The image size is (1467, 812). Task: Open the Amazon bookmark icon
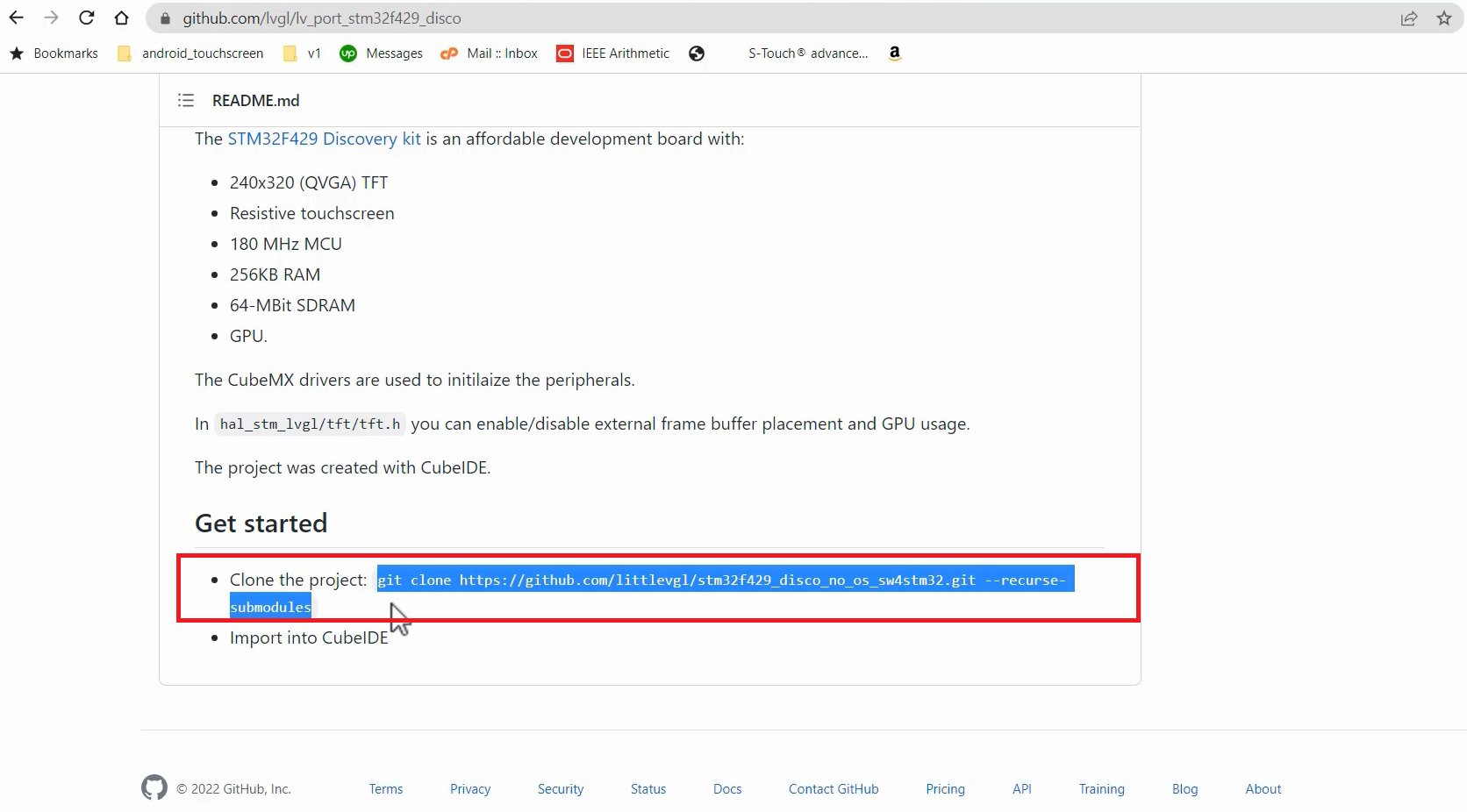(x=894, y=53)
